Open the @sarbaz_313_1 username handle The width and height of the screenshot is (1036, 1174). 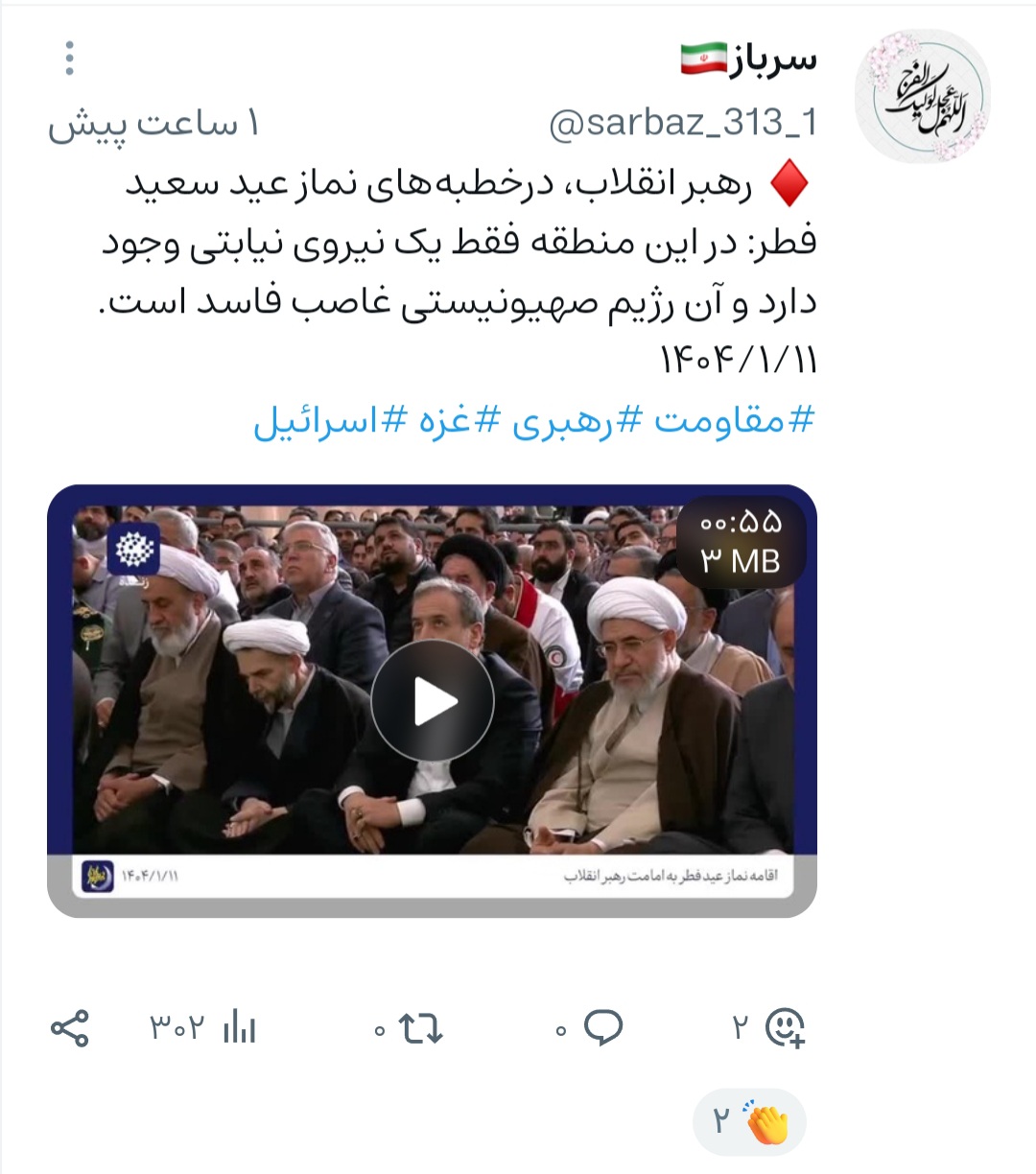(x=682, y=123)
